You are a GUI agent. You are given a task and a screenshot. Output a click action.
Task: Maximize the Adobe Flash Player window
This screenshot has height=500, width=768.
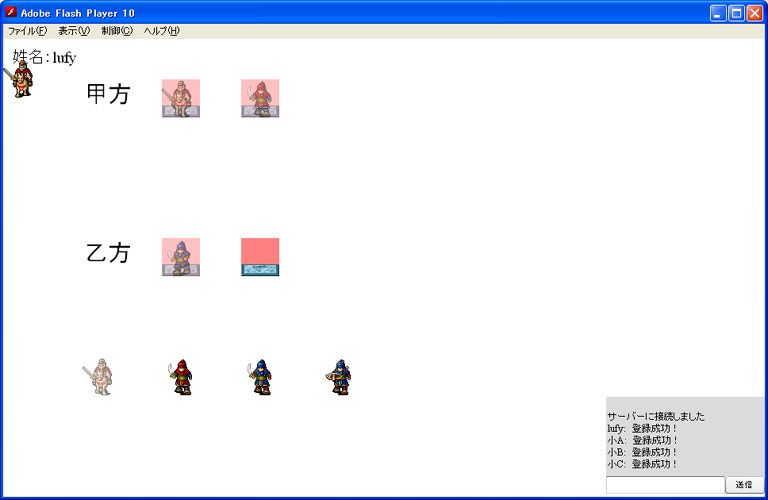pyautogui.click(x=737, y=13)
